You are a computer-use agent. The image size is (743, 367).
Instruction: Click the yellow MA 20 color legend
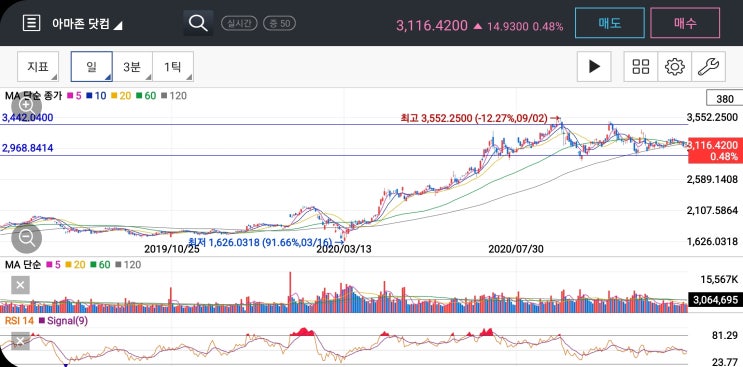pos(121,96)
